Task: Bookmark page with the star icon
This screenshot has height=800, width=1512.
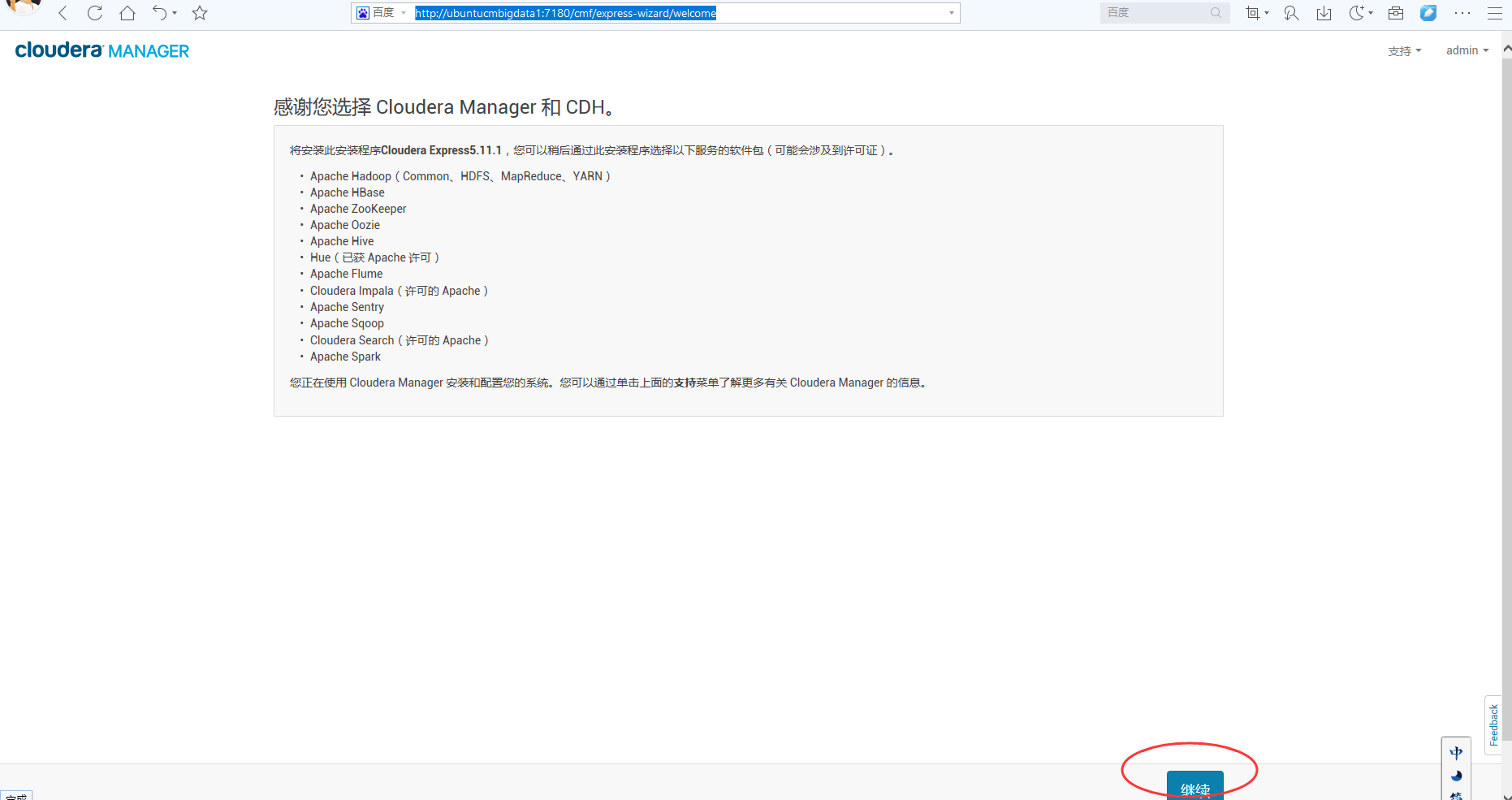Action: pos(200,13)
